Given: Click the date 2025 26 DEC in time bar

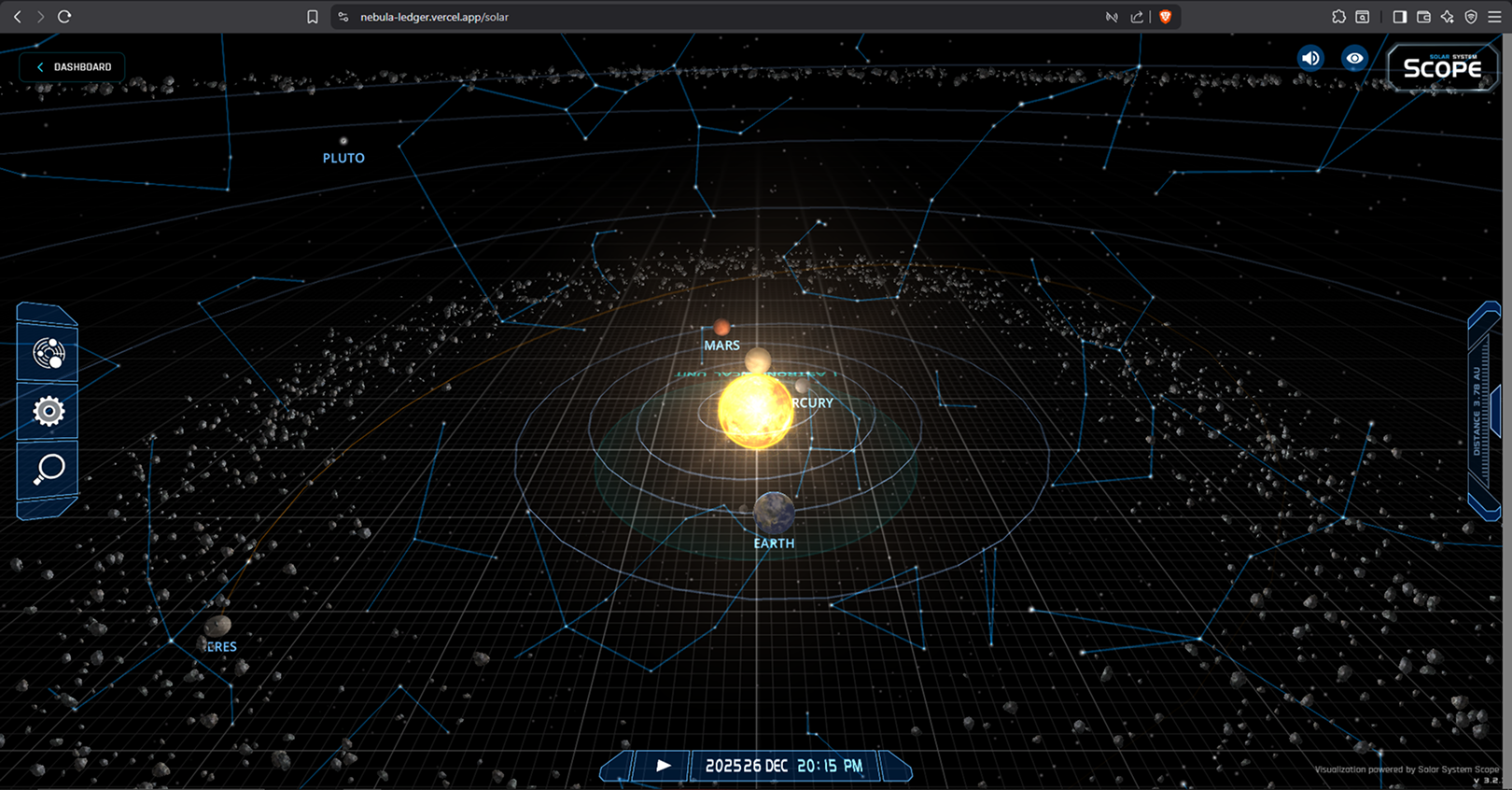Looking at the screenshot, I should click(x=747, y=766).
